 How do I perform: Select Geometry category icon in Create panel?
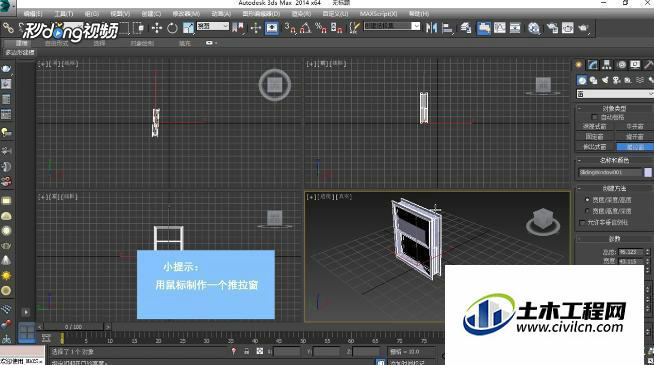coord(582,80)
